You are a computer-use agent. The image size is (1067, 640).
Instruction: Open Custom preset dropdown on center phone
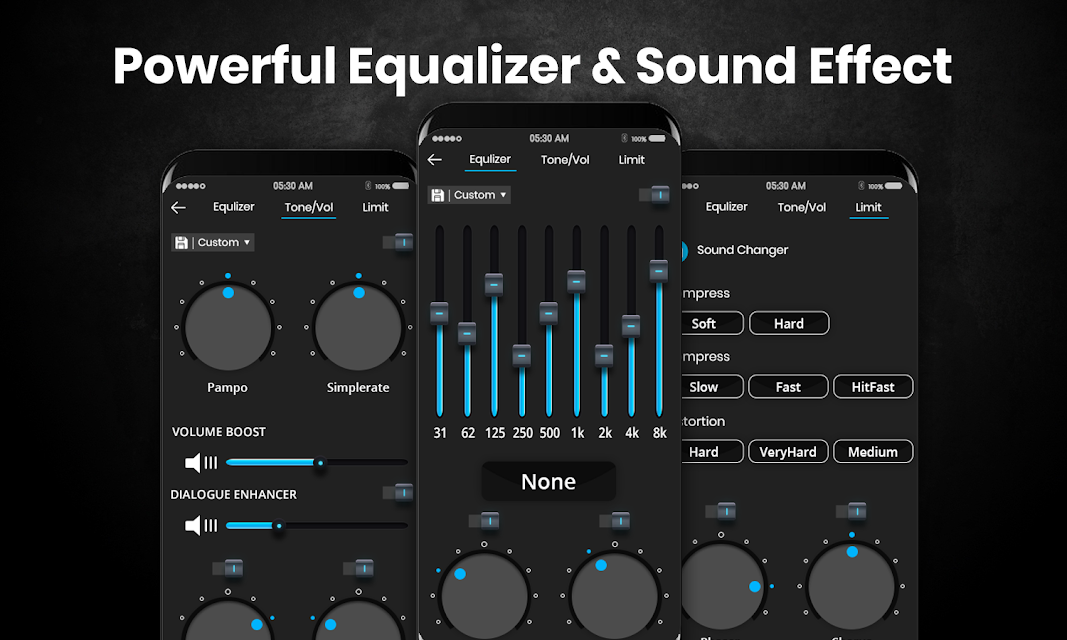470,195
